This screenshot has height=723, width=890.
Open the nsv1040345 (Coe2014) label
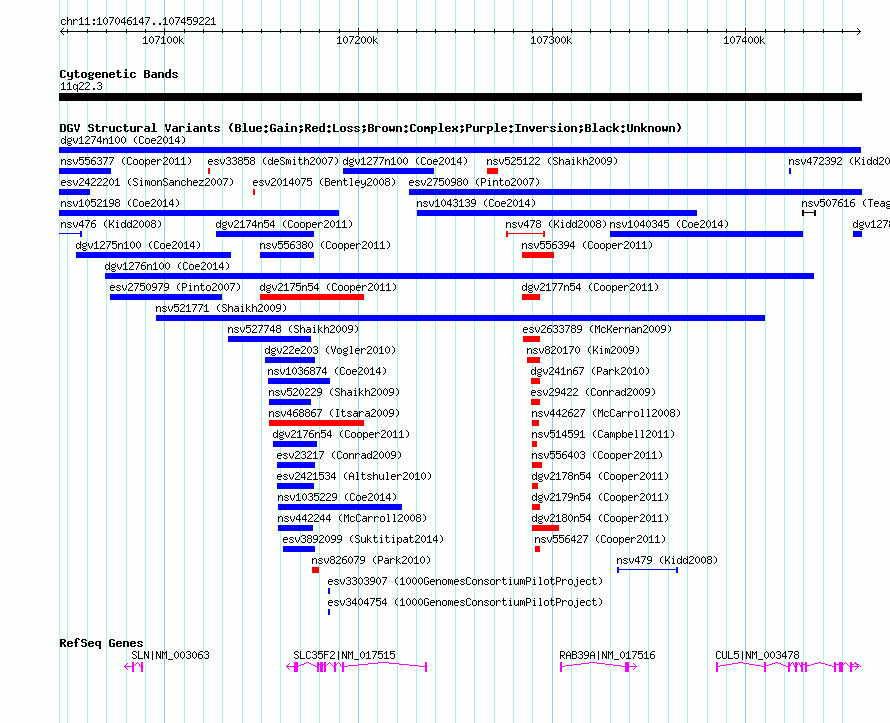669,224
